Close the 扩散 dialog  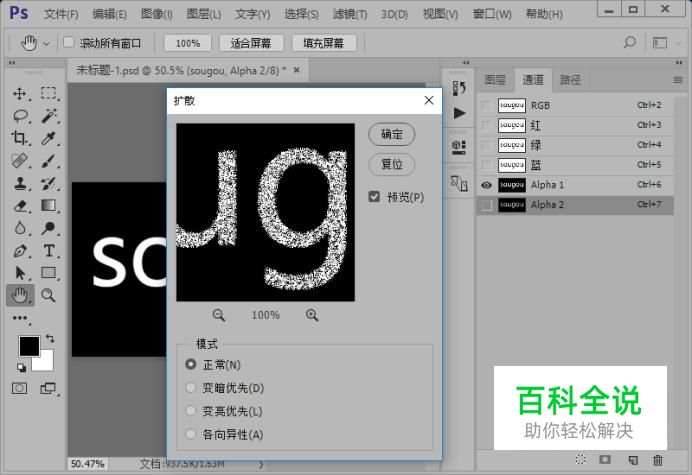(429, 100)
